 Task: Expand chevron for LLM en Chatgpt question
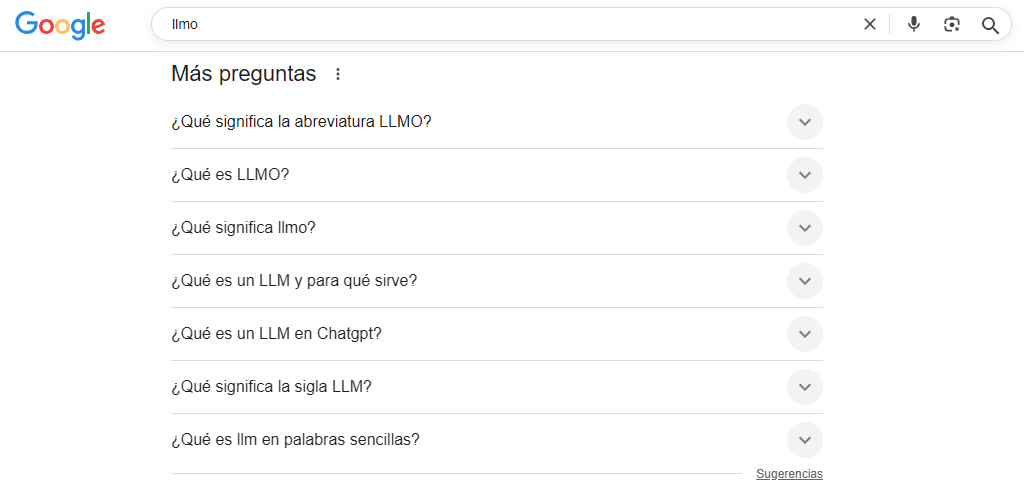click(804, 334)
